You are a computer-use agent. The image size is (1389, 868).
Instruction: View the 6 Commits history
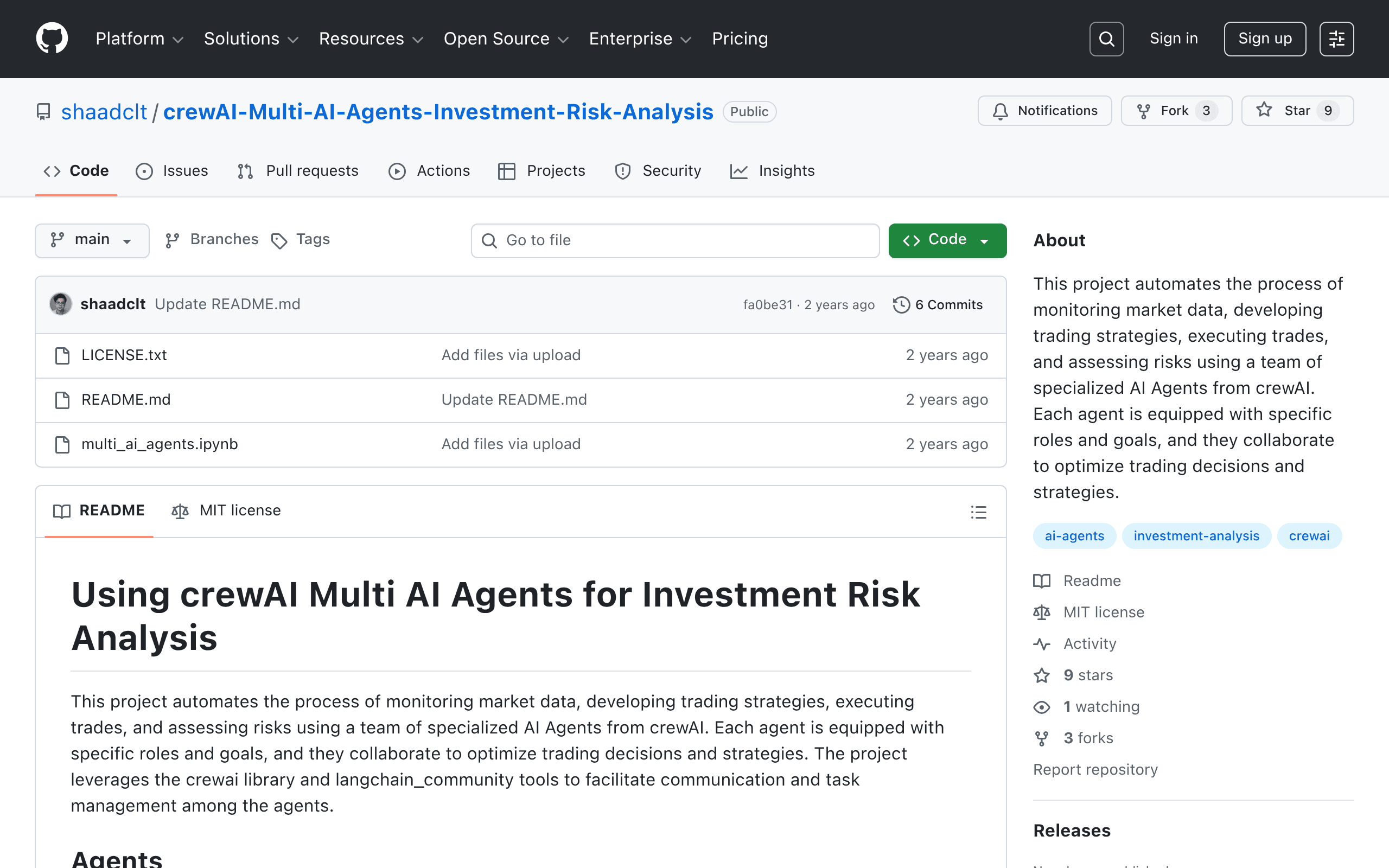[938, 305]
